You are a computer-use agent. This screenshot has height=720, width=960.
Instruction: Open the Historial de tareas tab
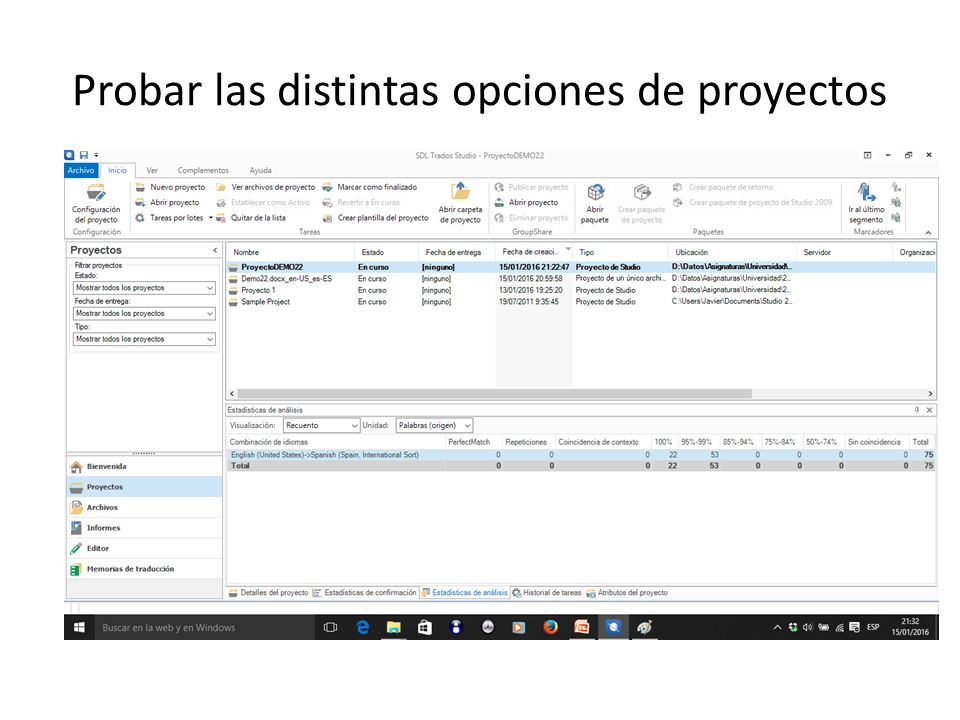(547, 593)
